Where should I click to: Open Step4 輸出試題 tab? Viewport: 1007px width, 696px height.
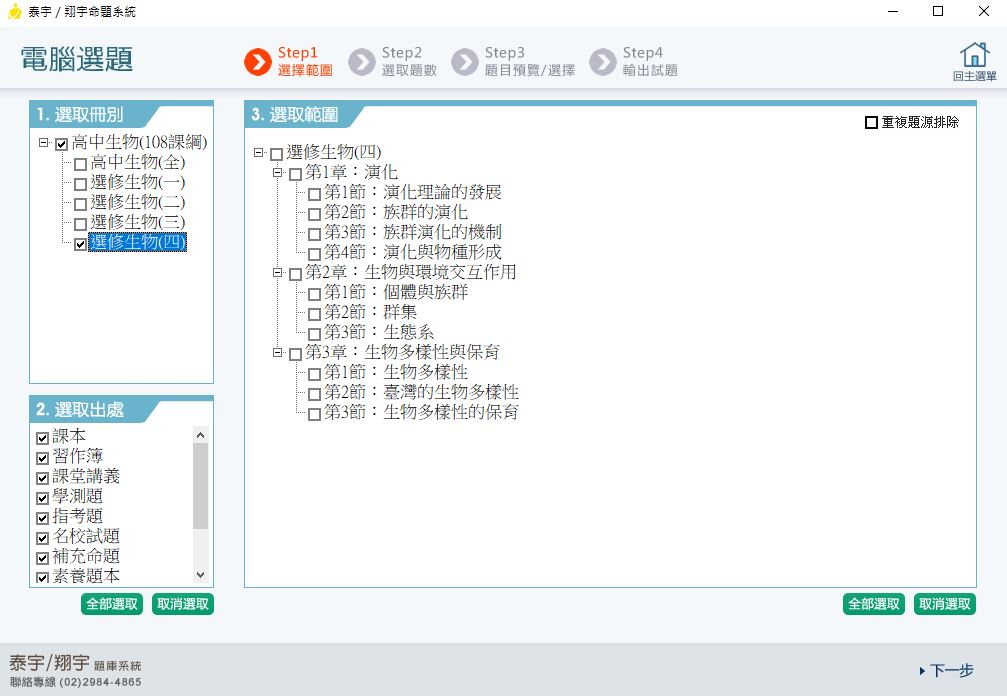tap(649, 62)
